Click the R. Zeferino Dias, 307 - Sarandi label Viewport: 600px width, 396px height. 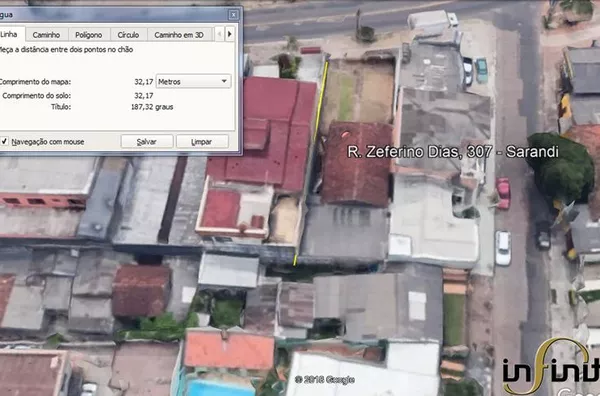point(453,152)
